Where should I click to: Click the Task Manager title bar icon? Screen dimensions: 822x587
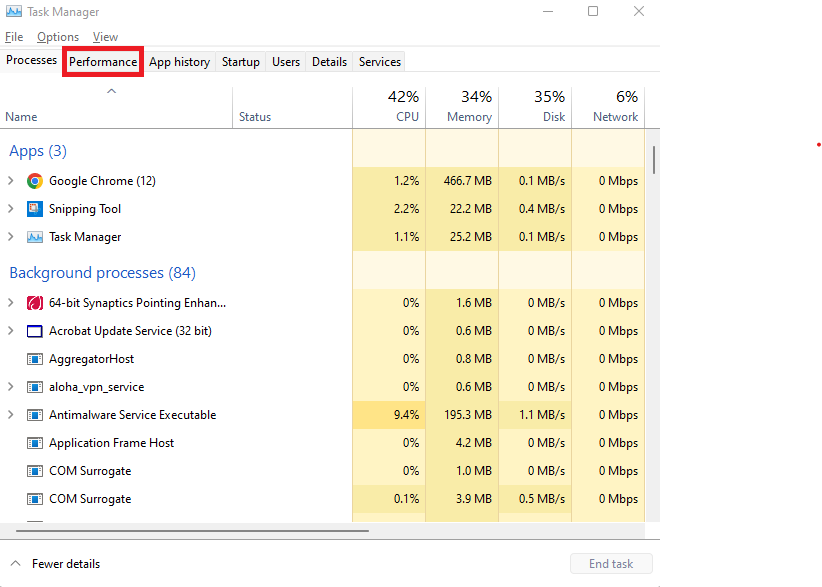click(x=14, y=12)
